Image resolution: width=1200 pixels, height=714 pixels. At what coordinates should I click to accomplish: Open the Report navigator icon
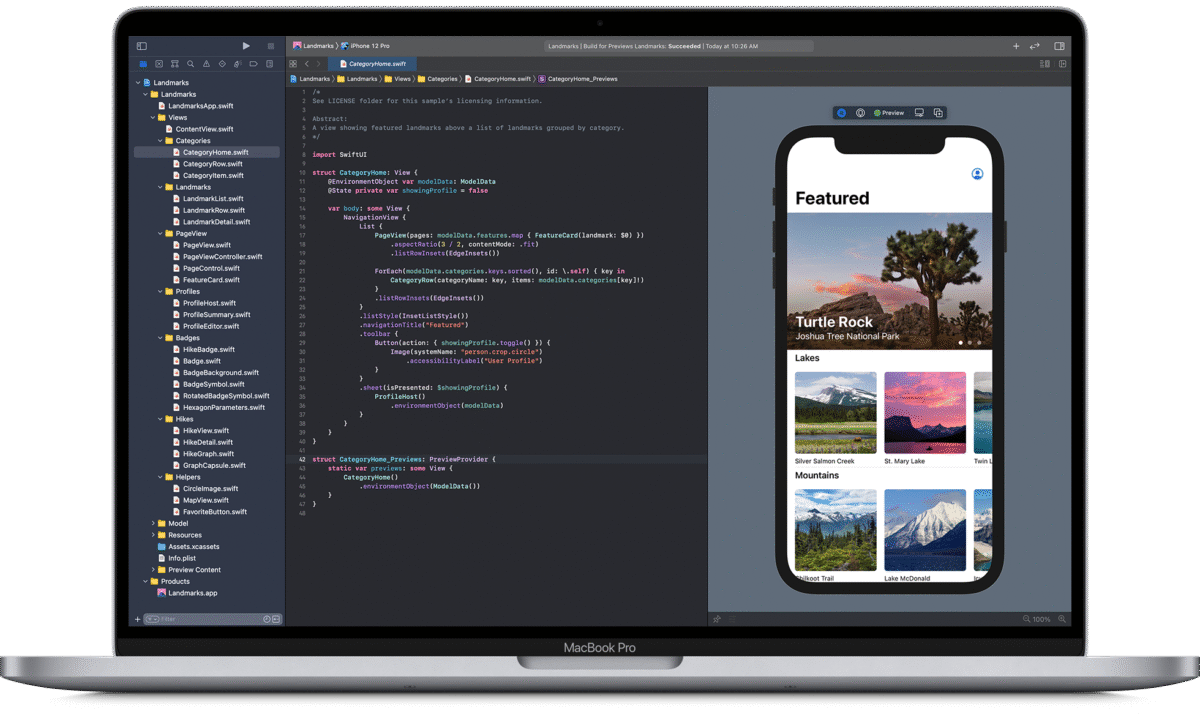point(269,64)
